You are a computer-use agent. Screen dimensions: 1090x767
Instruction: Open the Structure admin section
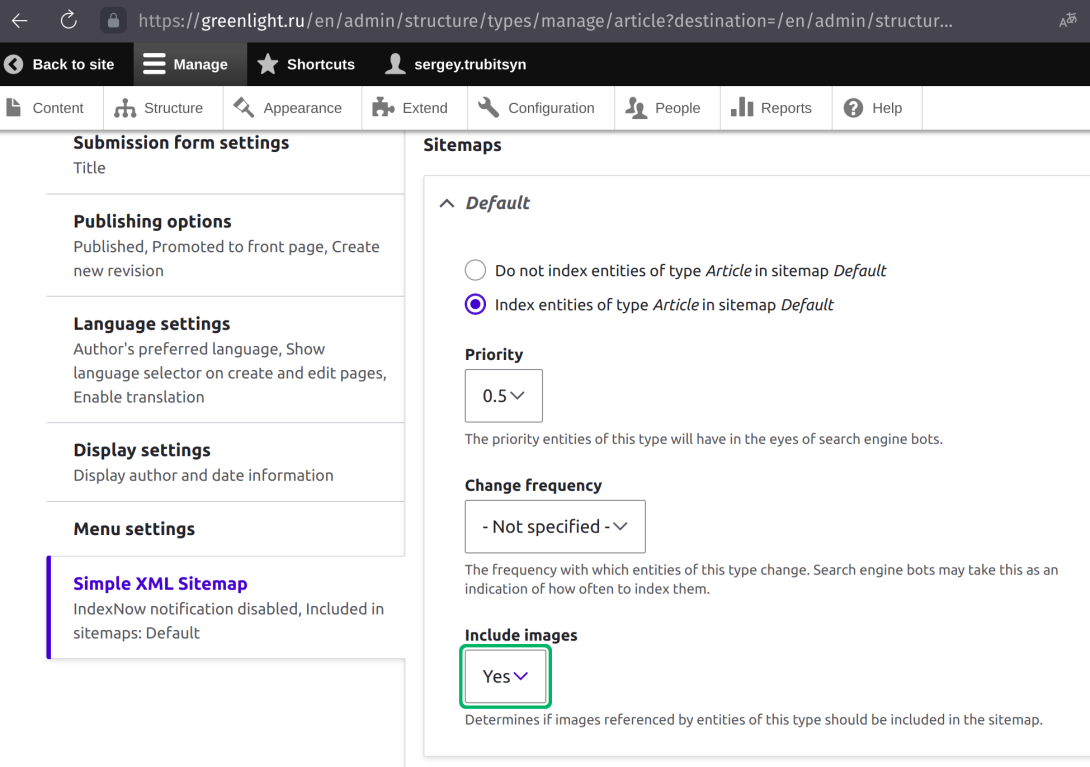[x=162, y=107]
